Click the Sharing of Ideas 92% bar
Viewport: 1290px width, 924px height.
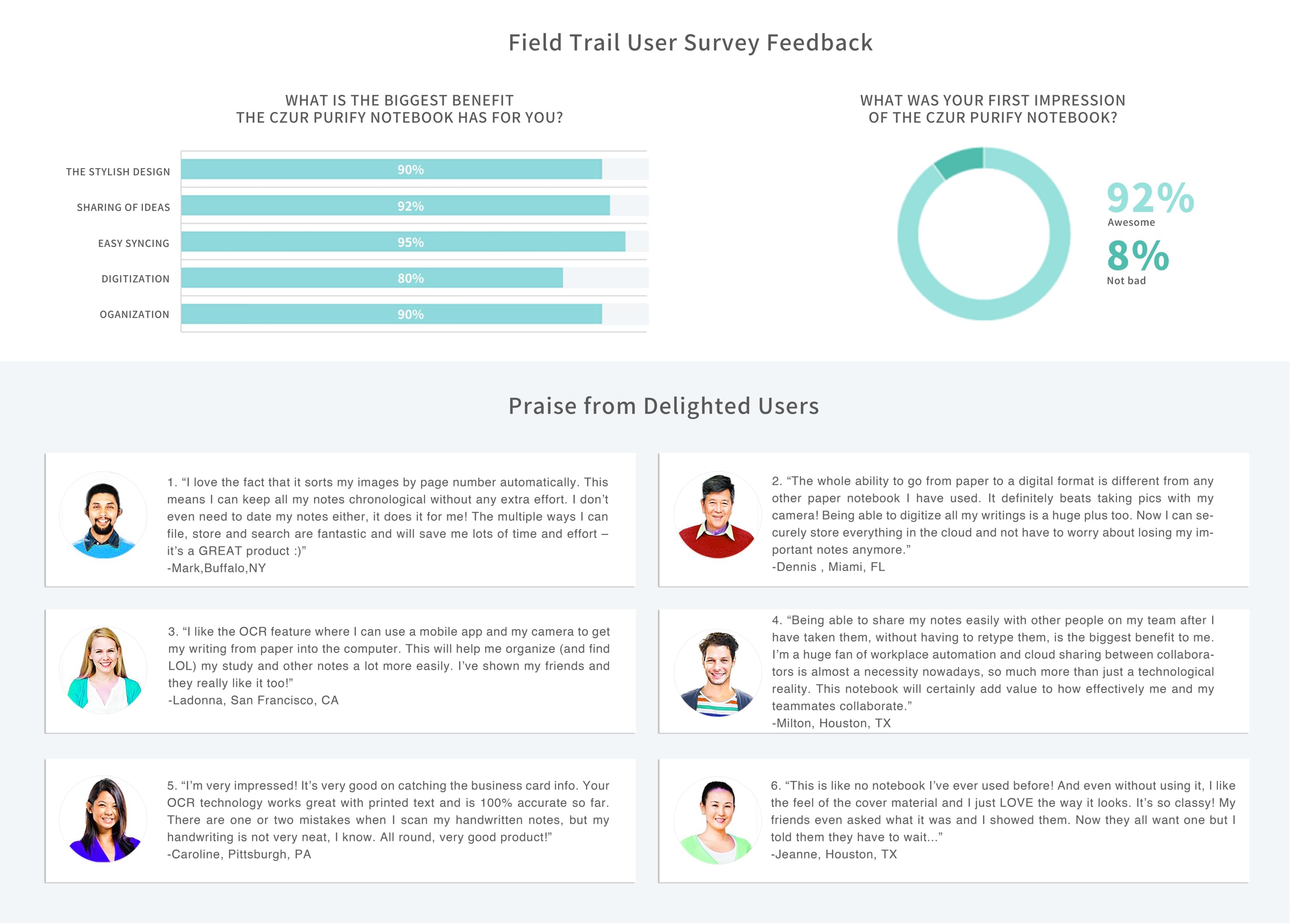click(x=395, y=206)
